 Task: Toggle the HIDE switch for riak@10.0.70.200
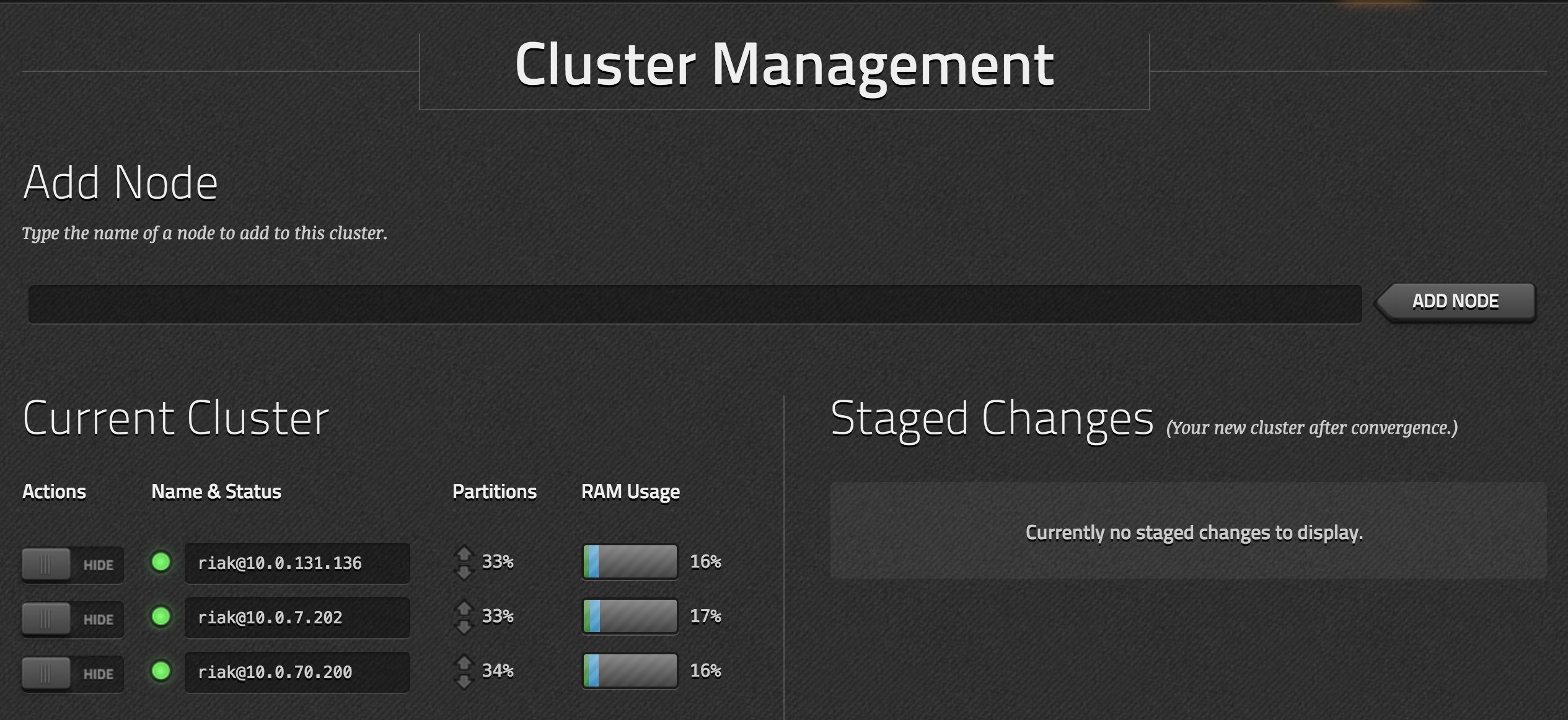click(x=72, y=674)
